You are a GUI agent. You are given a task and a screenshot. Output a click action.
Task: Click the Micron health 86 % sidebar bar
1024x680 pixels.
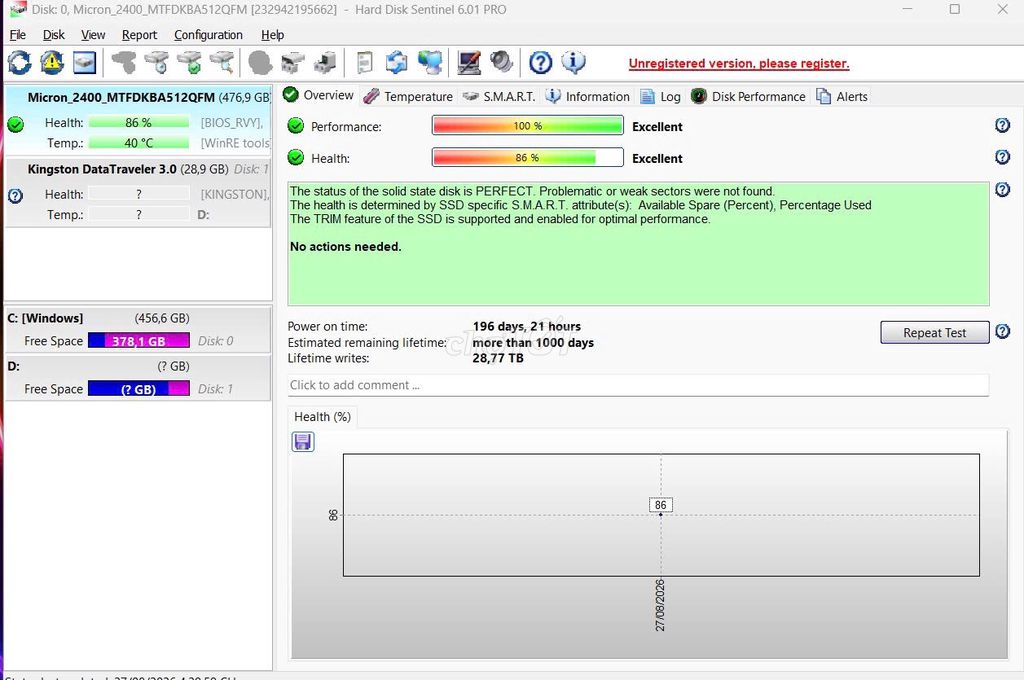click(138, 122)
